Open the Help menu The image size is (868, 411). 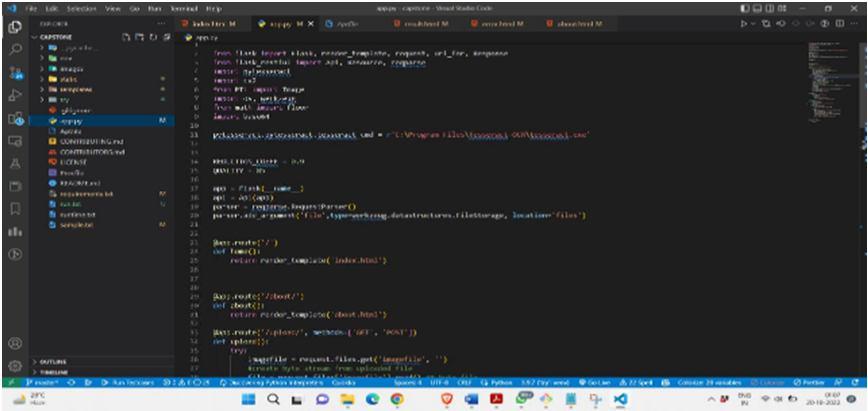point(213,9)
